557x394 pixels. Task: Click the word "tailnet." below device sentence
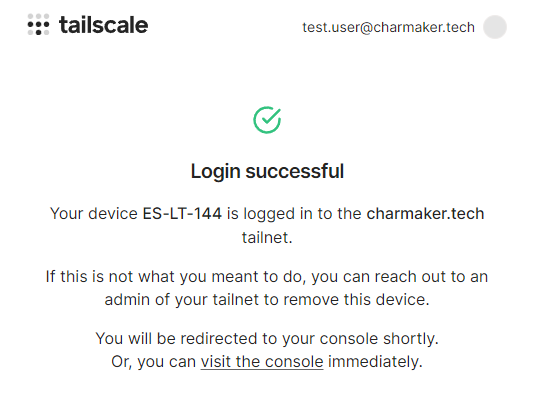[267, 237]
